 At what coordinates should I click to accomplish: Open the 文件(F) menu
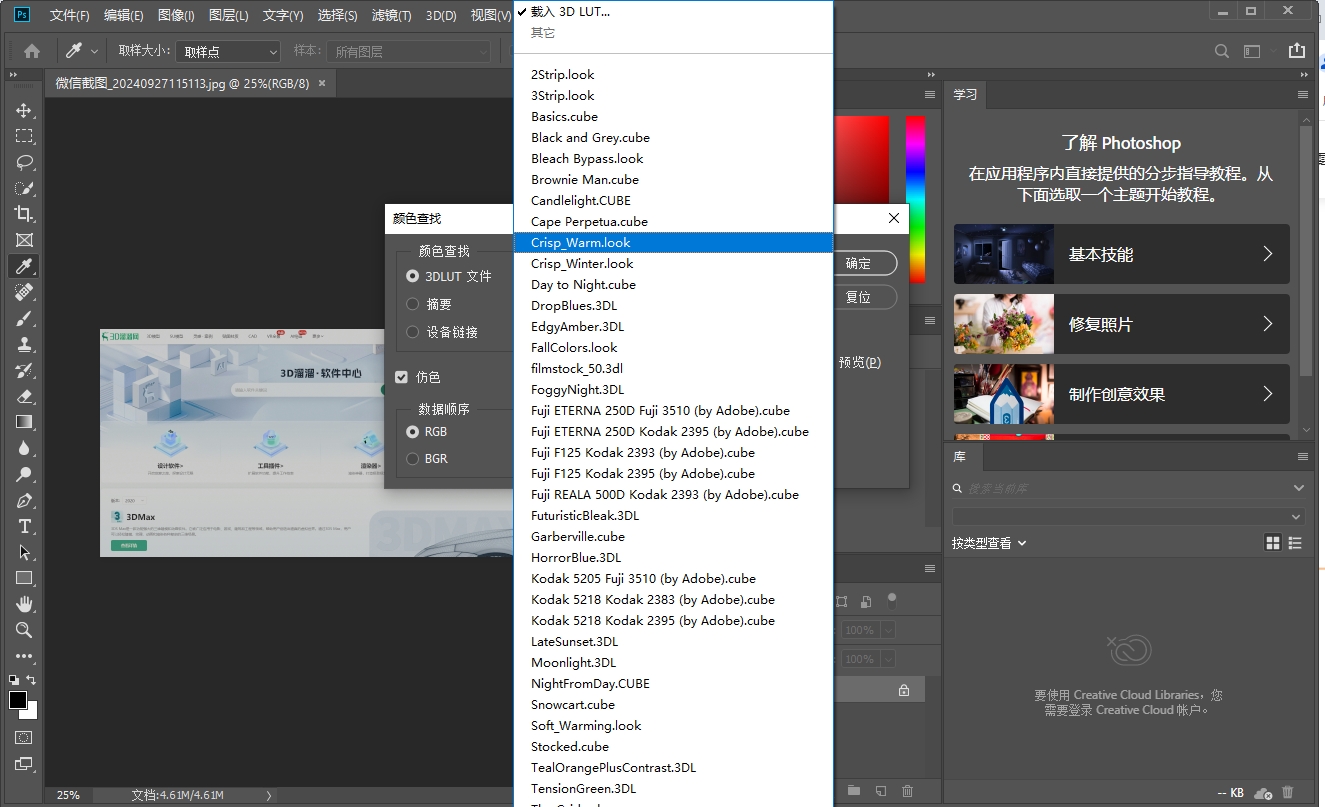click(x=69, y=15)
